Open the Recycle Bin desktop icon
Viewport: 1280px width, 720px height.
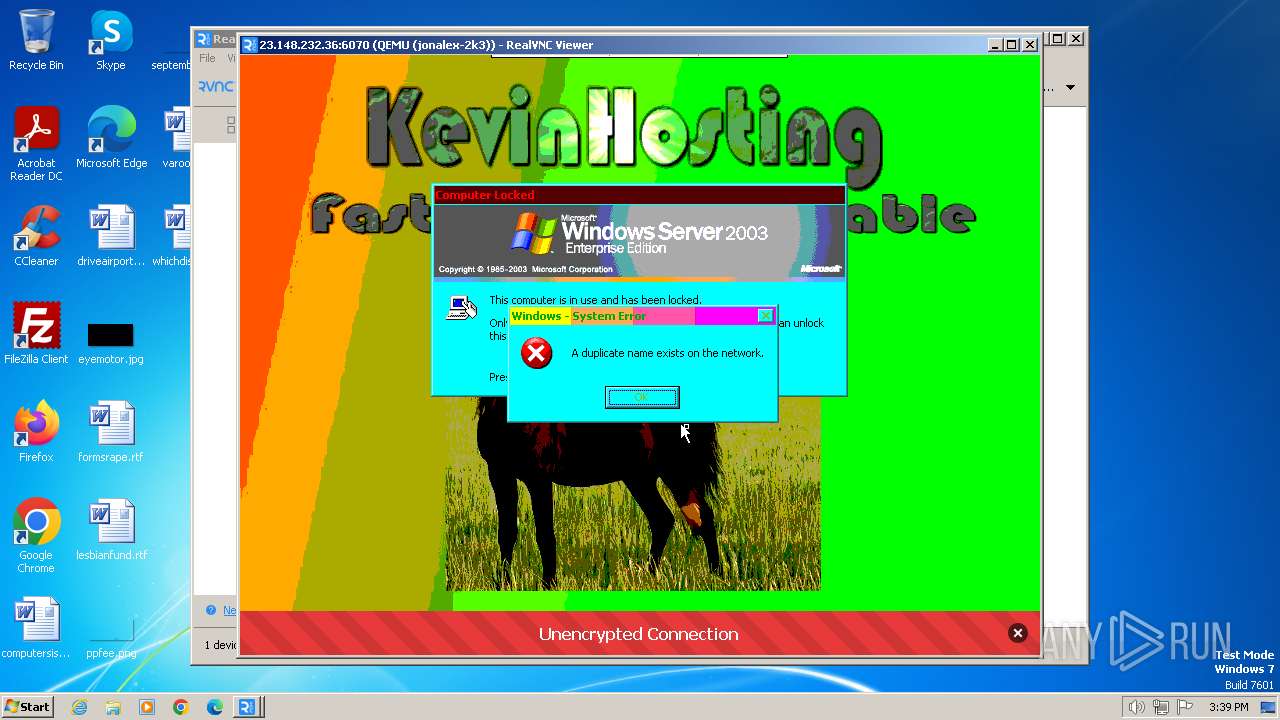[36, 40]
